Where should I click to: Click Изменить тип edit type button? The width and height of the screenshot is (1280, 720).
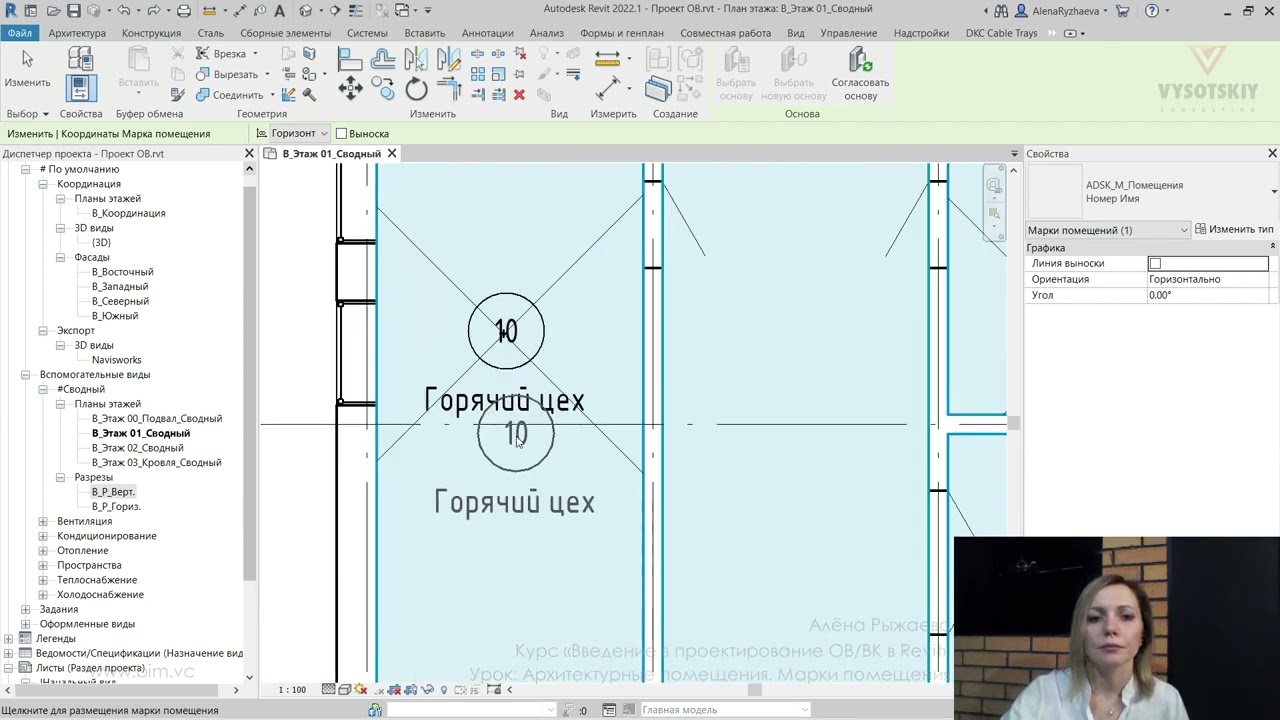point(1234,230)
